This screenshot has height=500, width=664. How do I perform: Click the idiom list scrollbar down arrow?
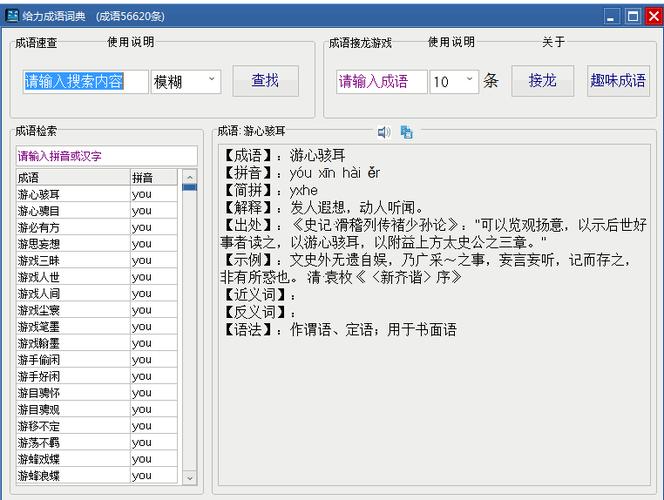(x=189, y=476)
